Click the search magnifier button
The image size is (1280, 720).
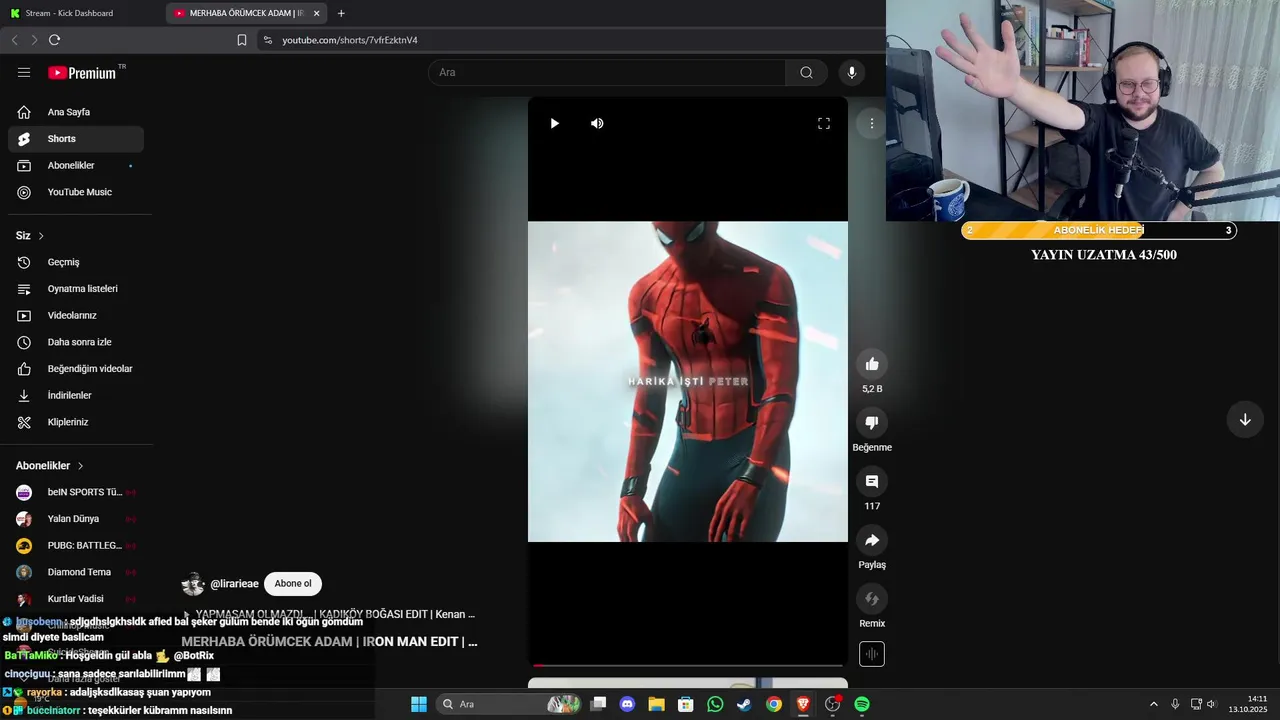pos(806,72)
